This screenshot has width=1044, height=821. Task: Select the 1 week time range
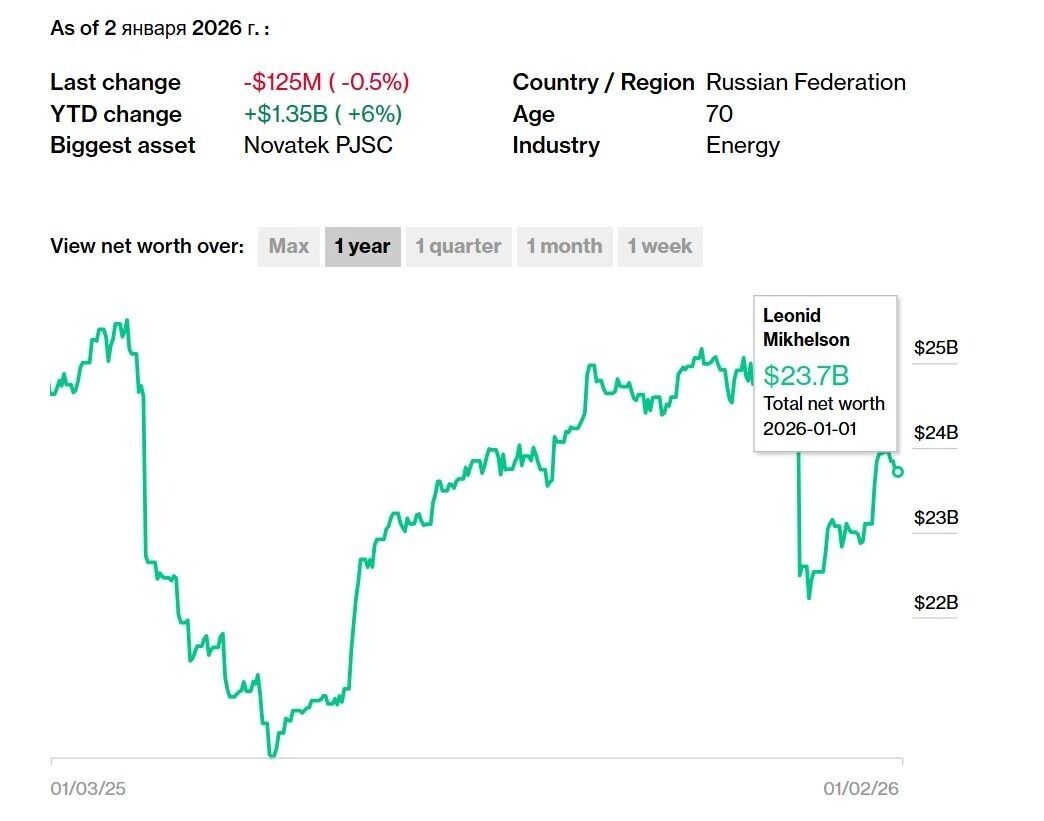click(659, 246)
